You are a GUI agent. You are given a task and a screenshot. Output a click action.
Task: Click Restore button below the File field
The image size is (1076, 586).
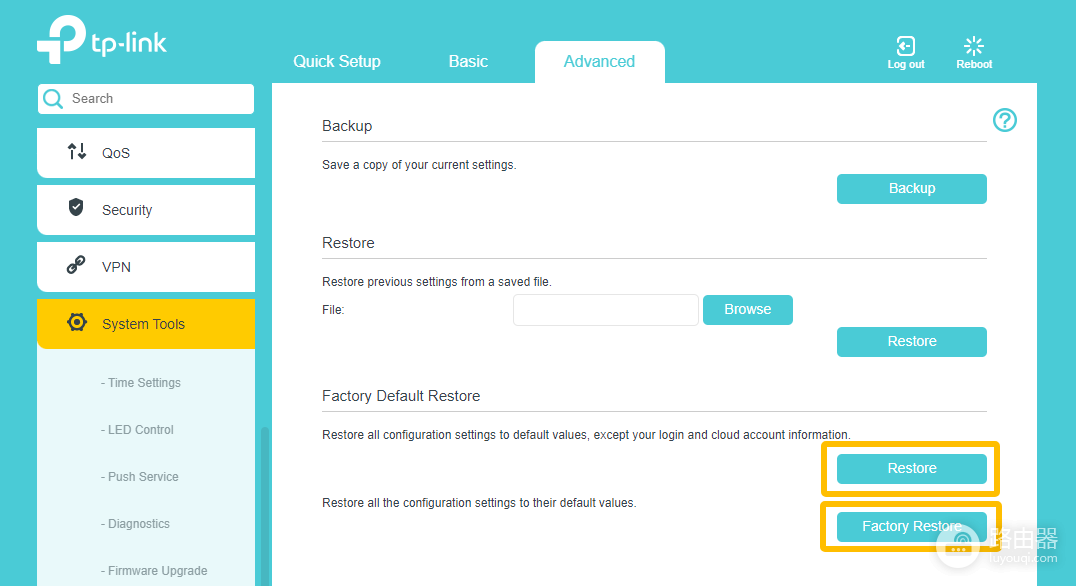912,342
